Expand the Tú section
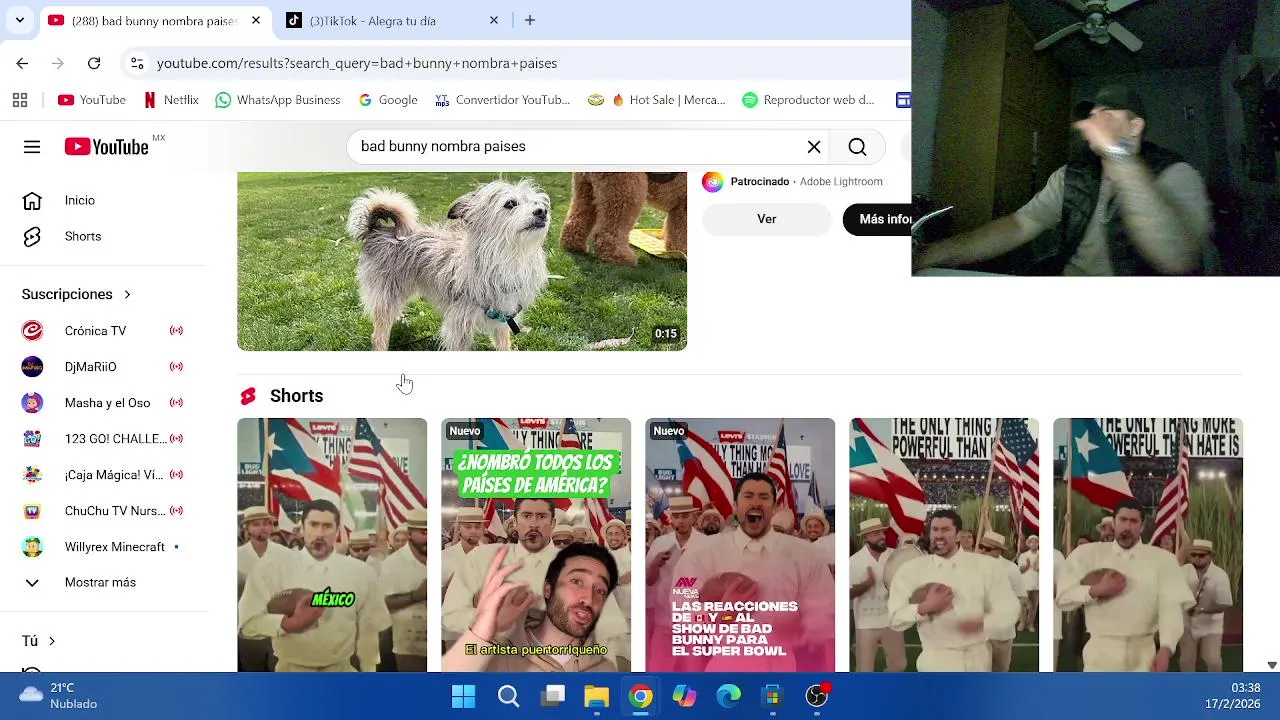 click(38, 641)
